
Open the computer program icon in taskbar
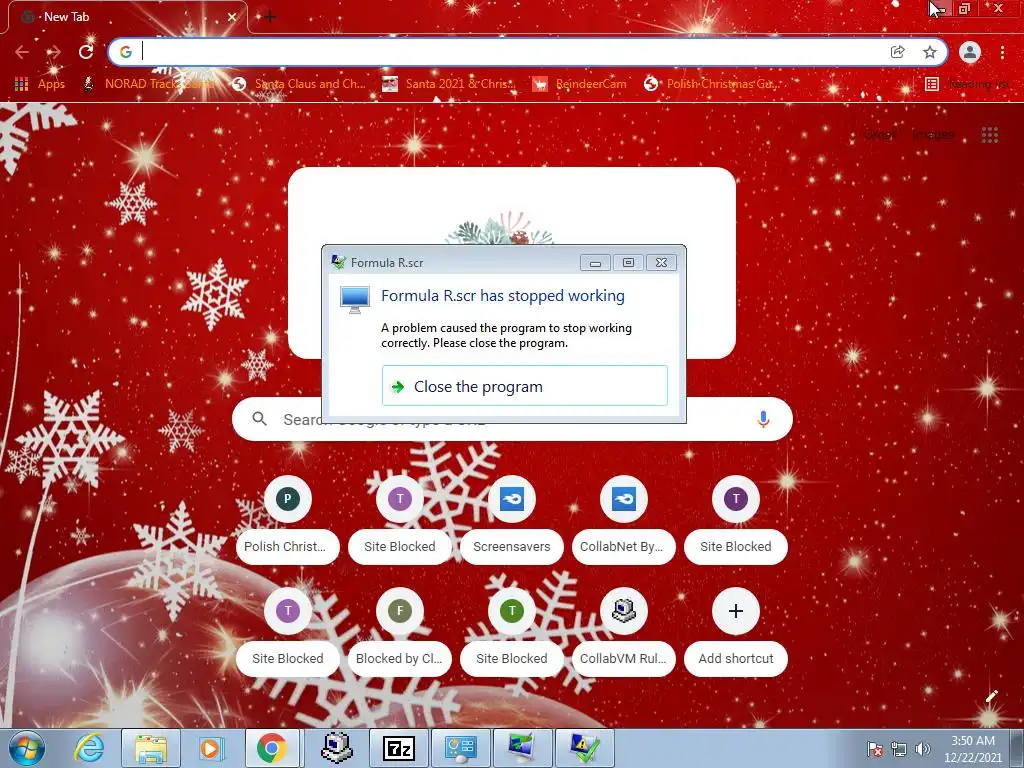[x=337, y=748]
